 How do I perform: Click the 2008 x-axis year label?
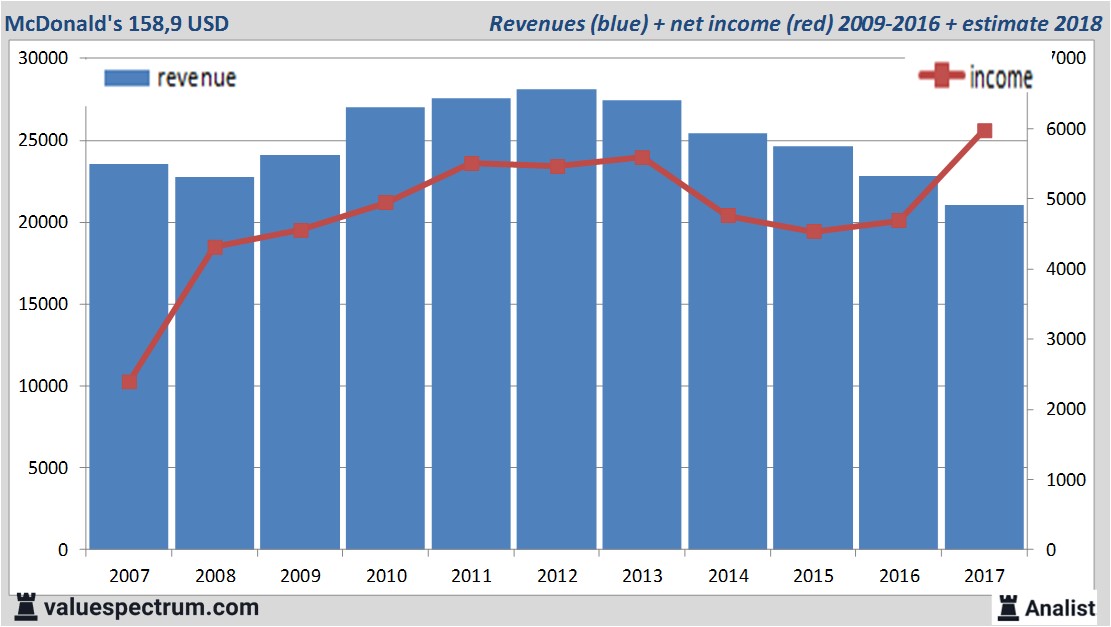pos(215,575)
